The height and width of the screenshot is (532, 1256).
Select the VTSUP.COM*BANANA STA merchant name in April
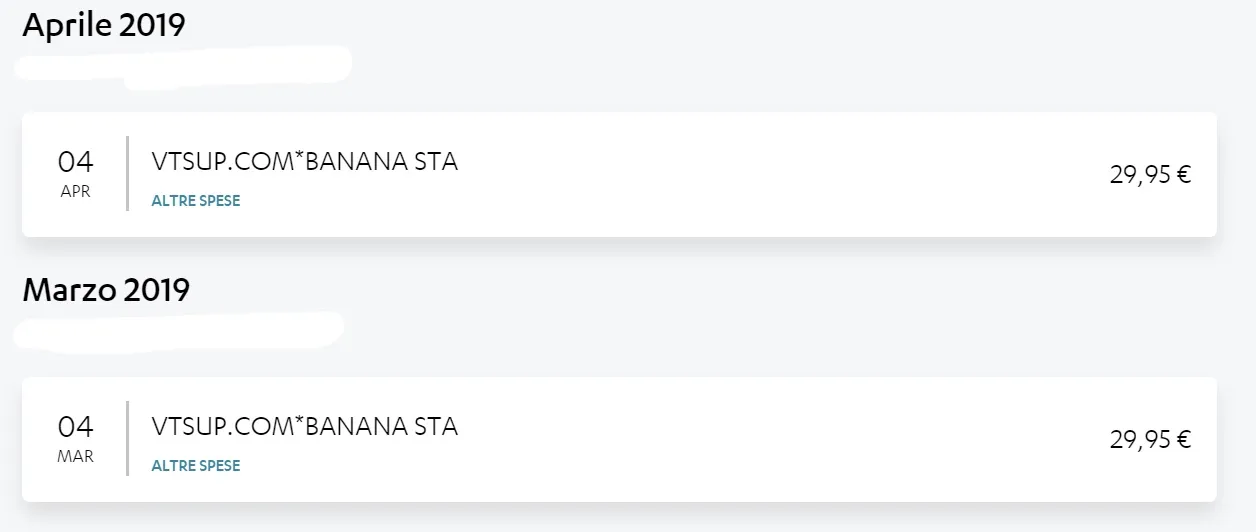click(x=304, y=162)
